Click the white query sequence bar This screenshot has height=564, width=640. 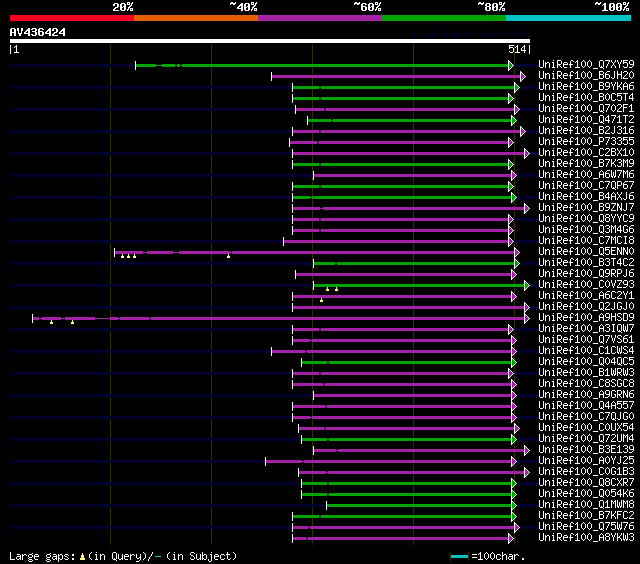(x=268, y=41)
